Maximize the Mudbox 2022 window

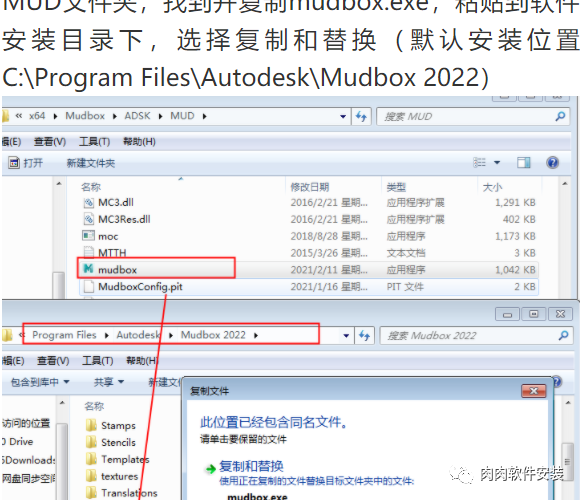tap(534, 314)
